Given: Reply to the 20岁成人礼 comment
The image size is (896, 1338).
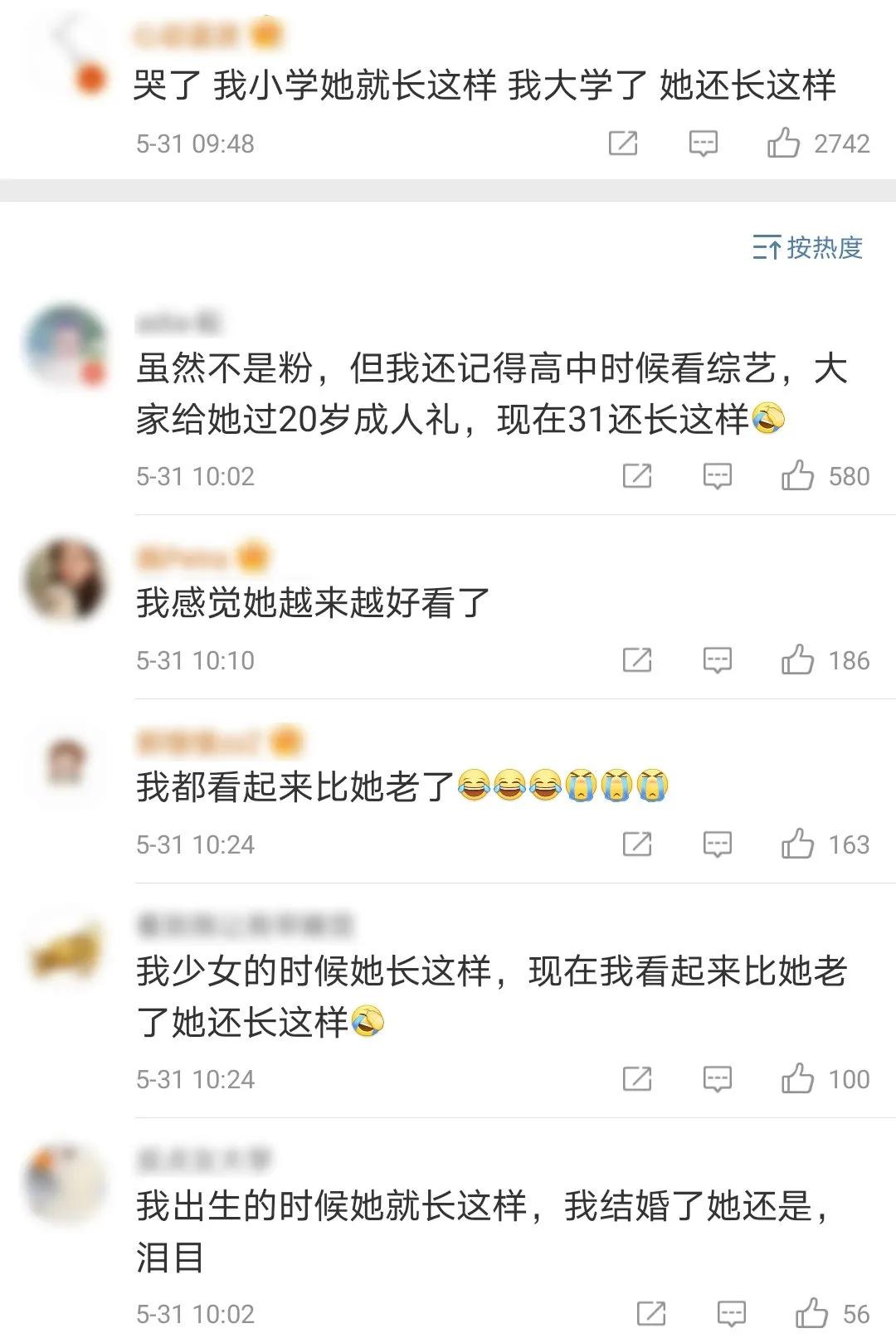Looking at the screenshot, I should (x=717, y=476).
